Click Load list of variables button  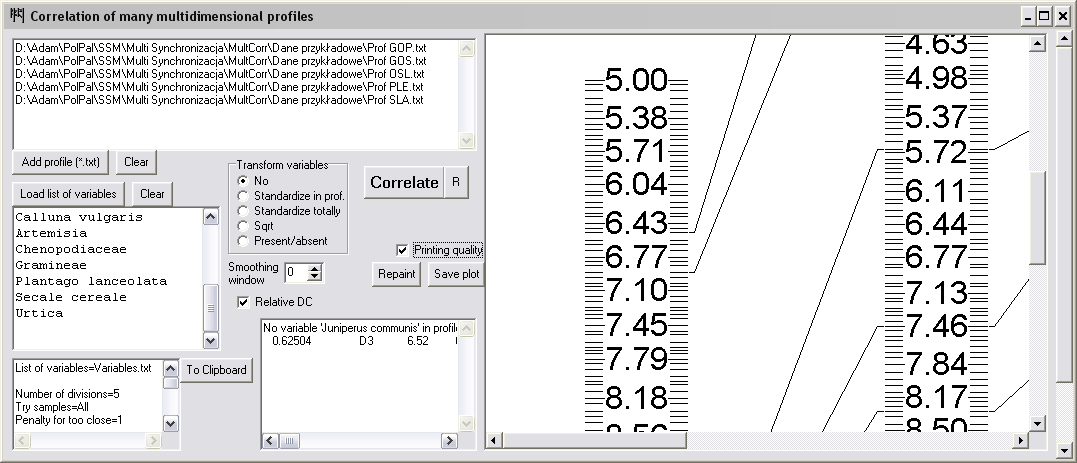[x=69, y=193]
